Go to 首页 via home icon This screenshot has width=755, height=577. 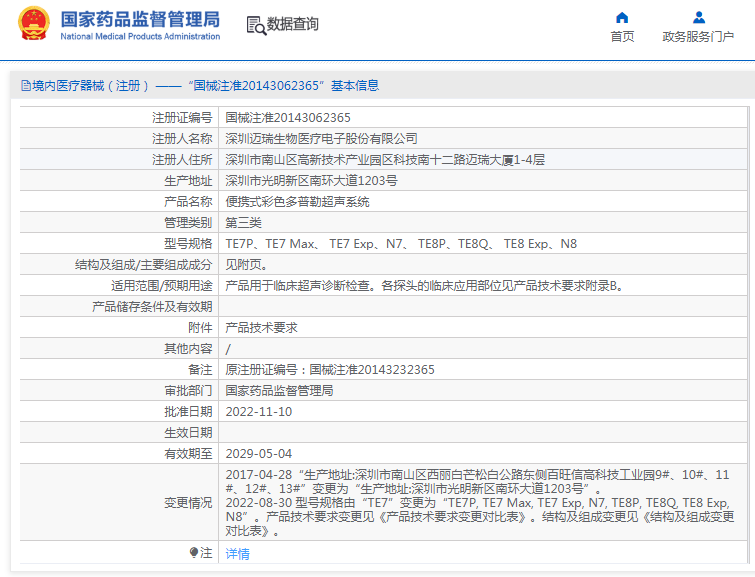tap(622, 18)
